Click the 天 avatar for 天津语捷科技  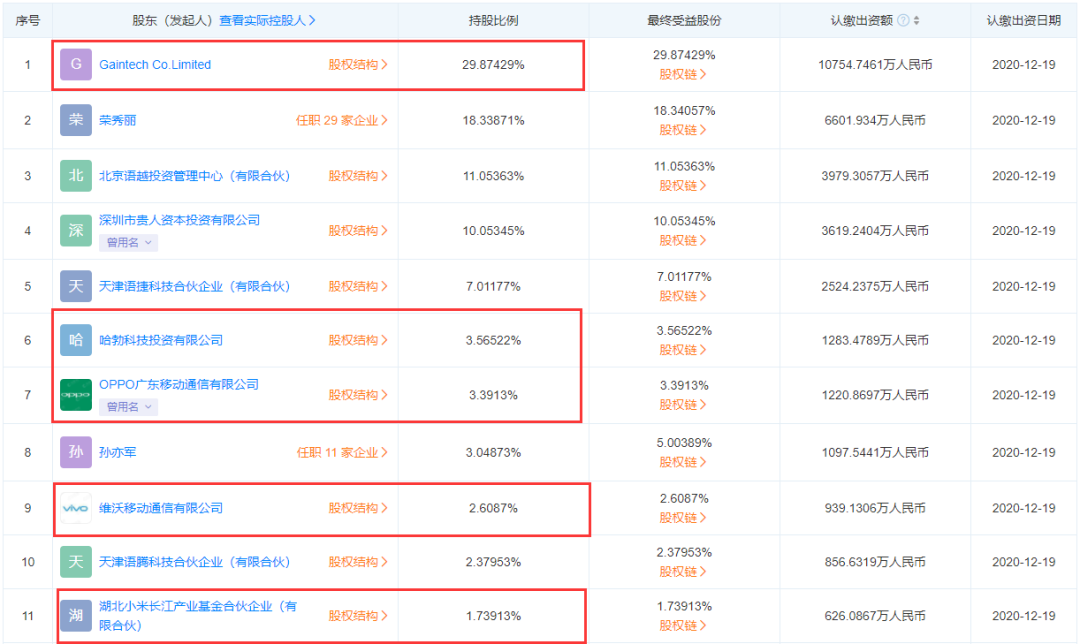pyautogui.click(x=76, y=286)
